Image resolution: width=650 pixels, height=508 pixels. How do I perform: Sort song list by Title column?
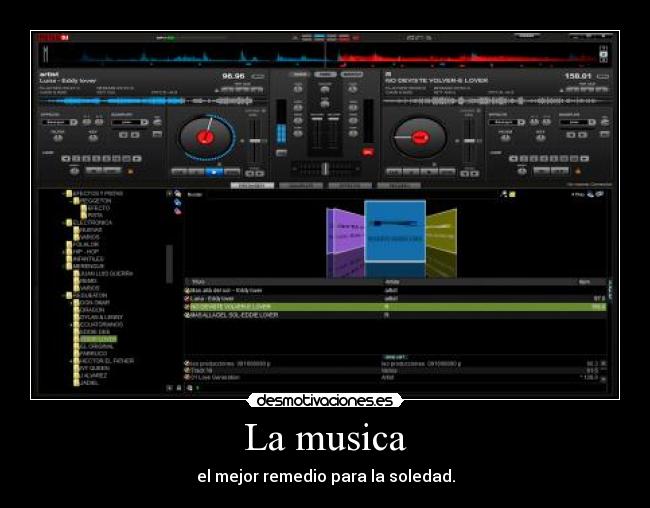198,282
